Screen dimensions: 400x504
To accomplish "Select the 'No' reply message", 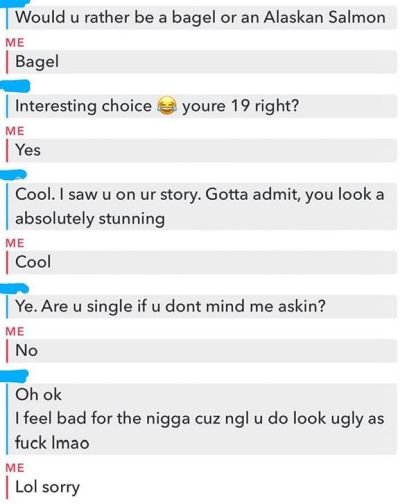I will (x=202, y=351).
